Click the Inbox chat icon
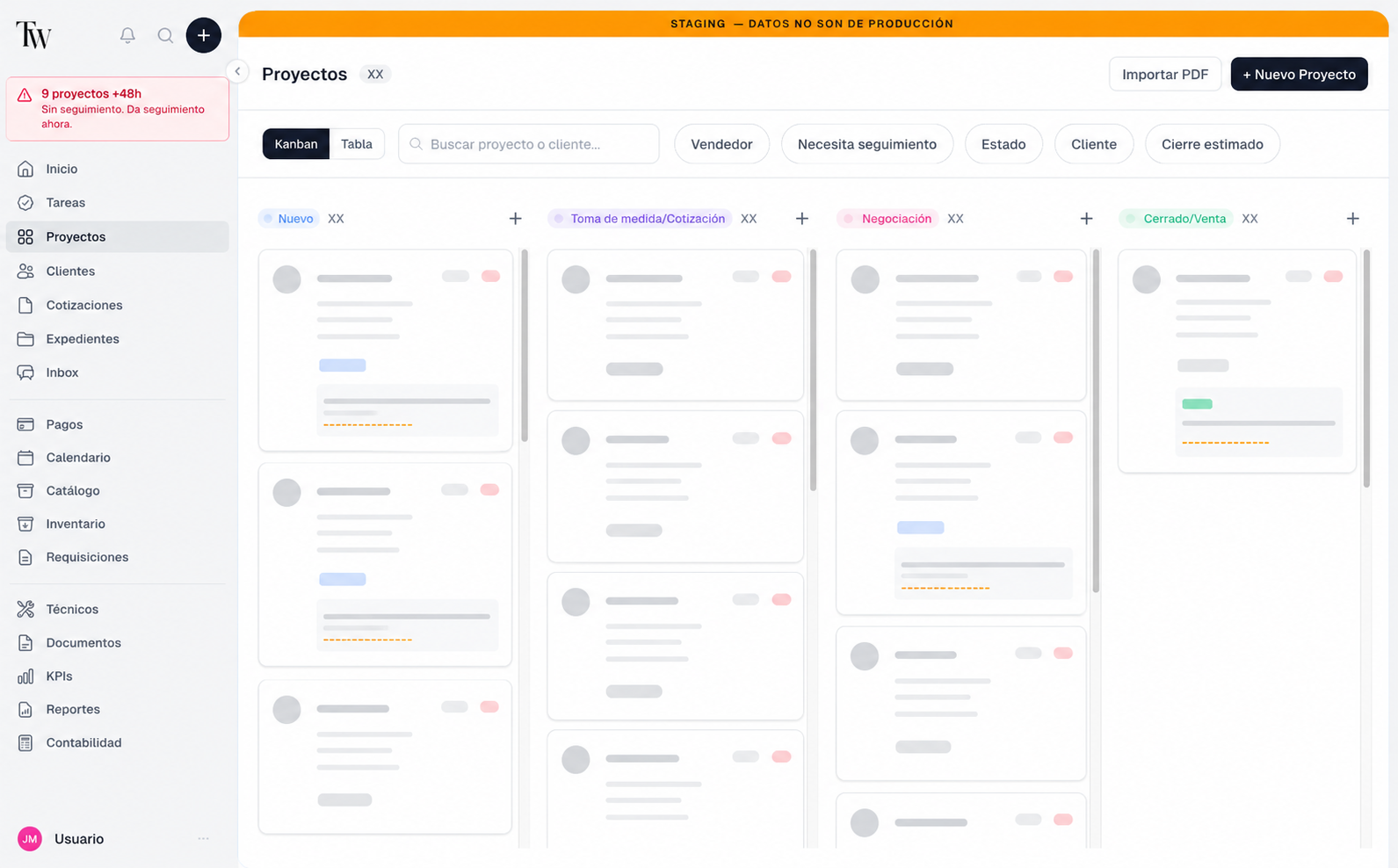Screen dimensions: 1398x868 tap(25, 373)
